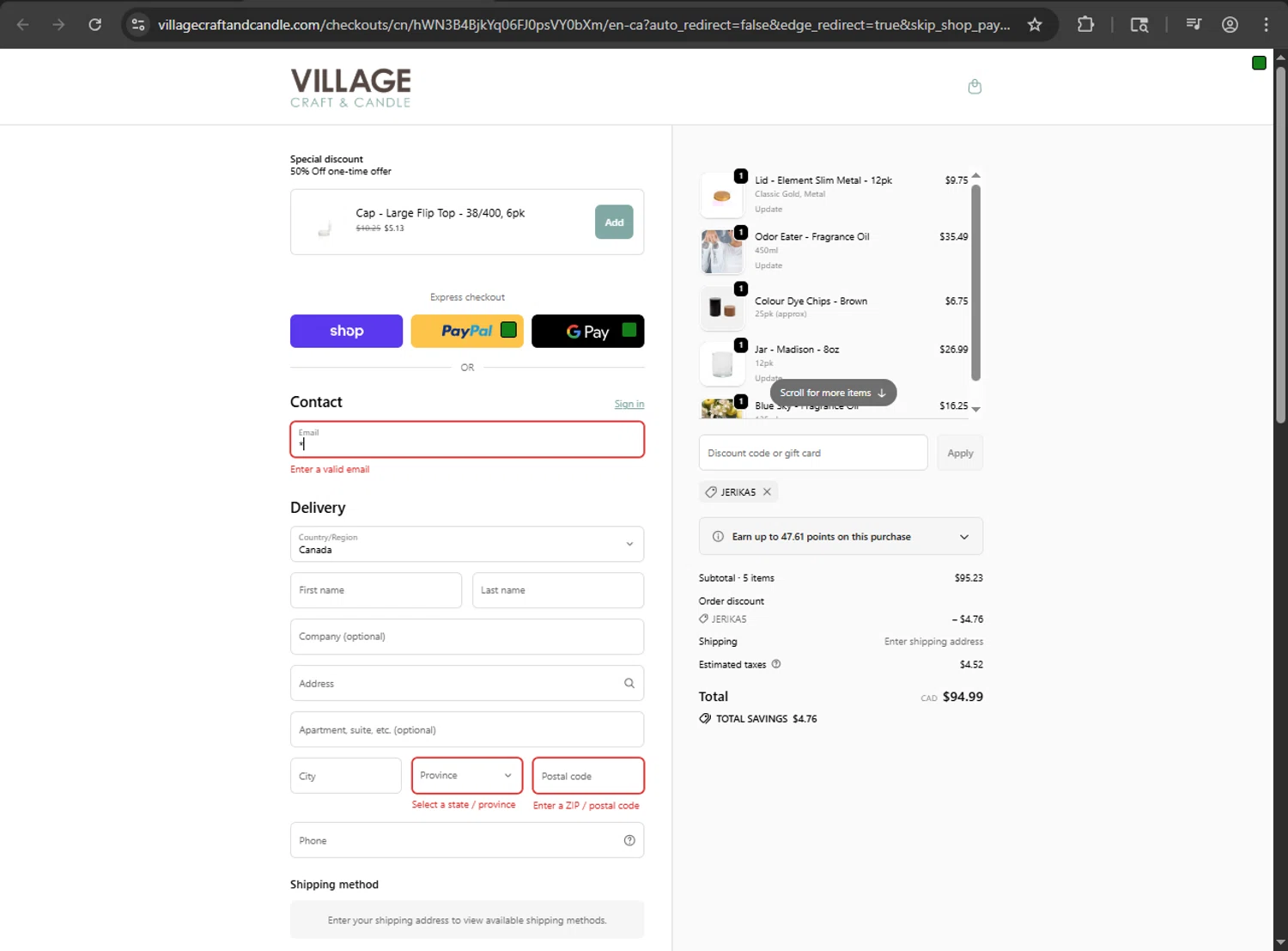Open the tab search icon in toolbar
Viewport: 1288px width, 951px height.
coord(1139,24)
